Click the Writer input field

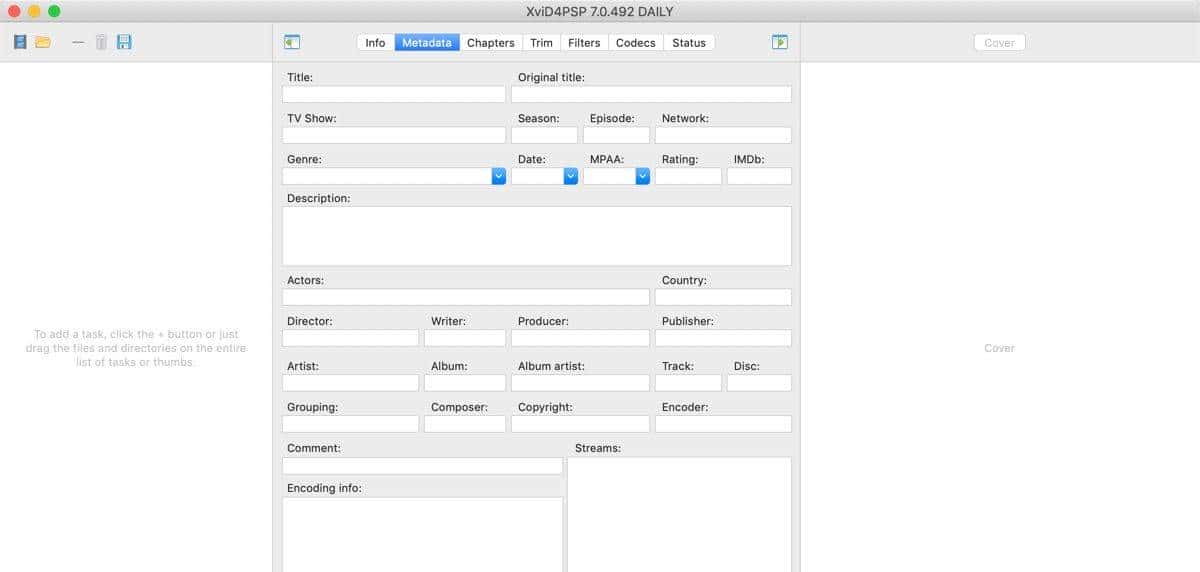(x=465, y=338)
